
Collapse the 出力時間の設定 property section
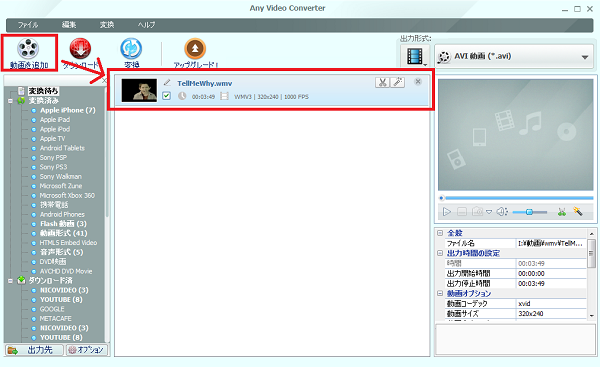440,253
